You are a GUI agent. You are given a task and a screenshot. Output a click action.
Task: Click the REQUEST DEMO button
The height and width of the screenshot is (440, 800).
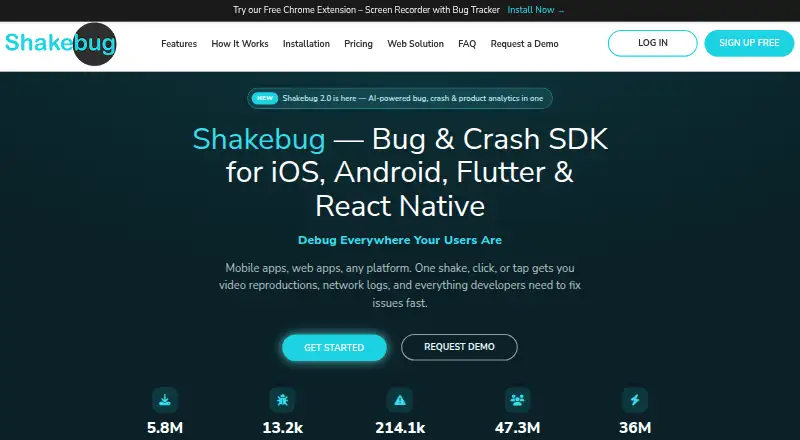coord(459,347)
